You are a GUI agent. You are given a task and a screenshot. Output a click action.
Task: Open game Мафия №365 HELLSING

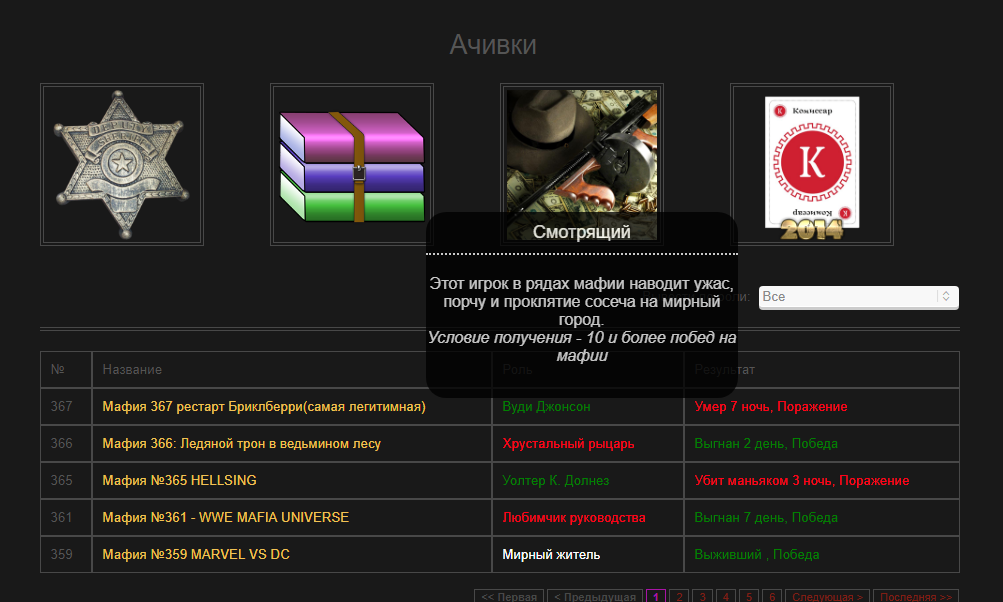pos(179,480)
